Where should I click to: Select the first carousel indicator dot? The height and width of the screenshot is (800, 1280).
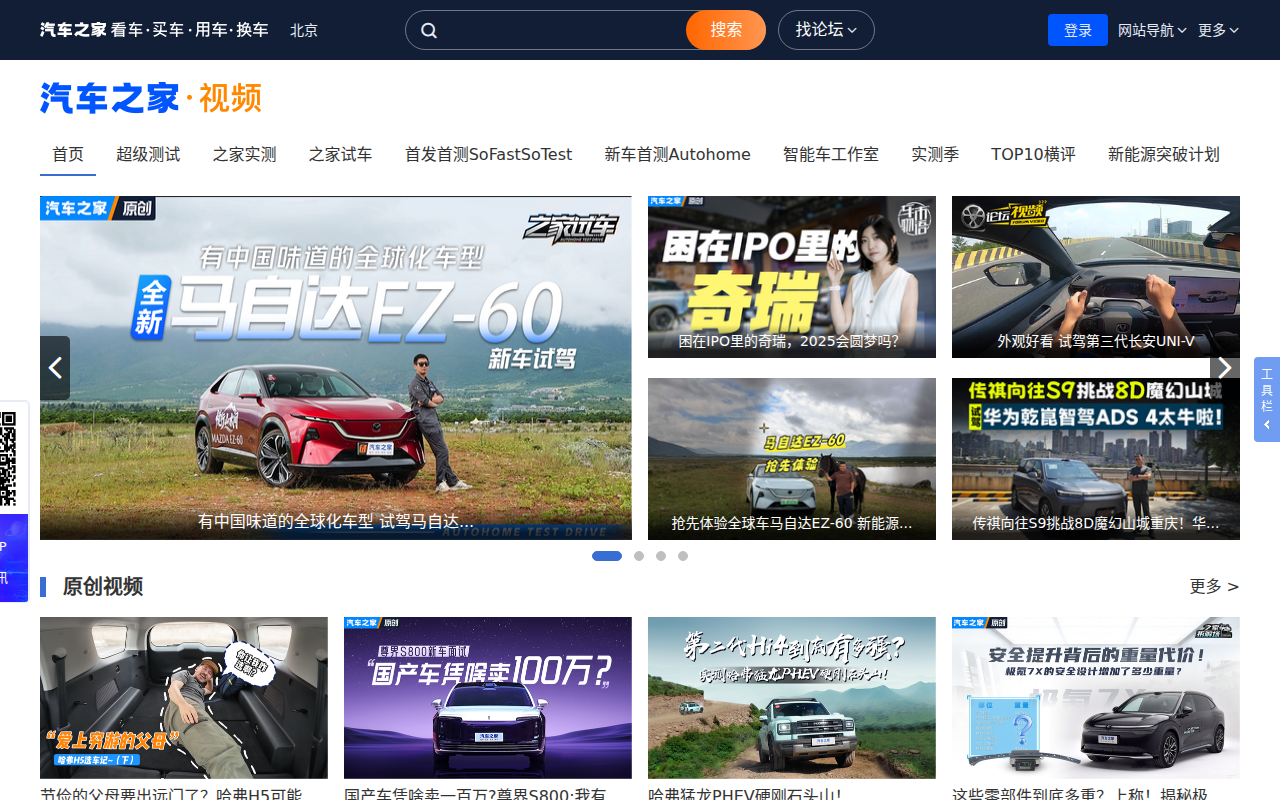click(x=607, y=556)
